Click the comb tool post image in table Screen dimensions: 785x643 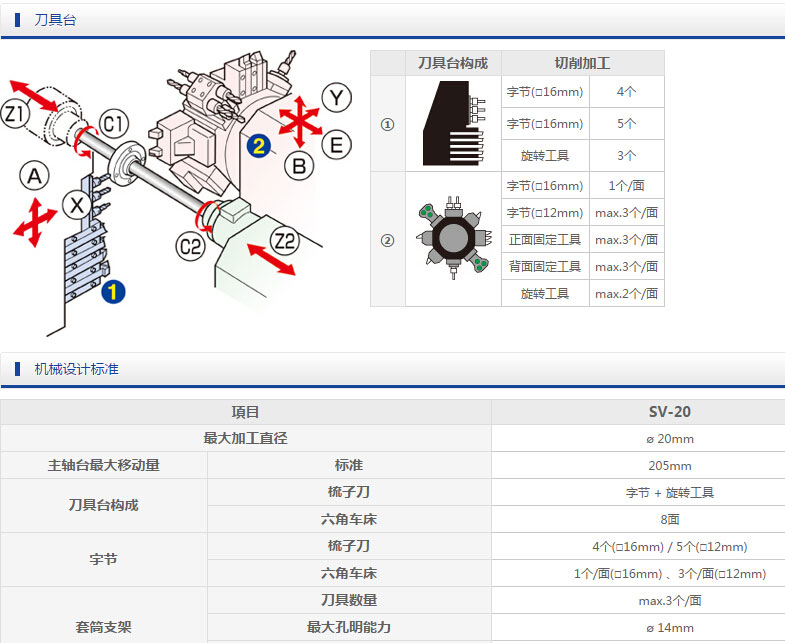point(452,124)
